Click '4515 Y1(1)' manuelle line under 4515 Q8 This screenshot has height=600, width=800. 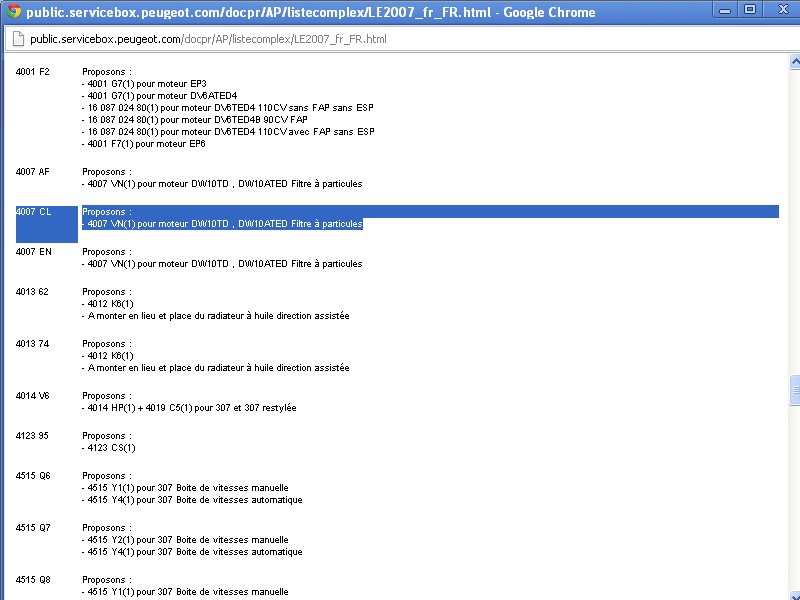(185, 592)
